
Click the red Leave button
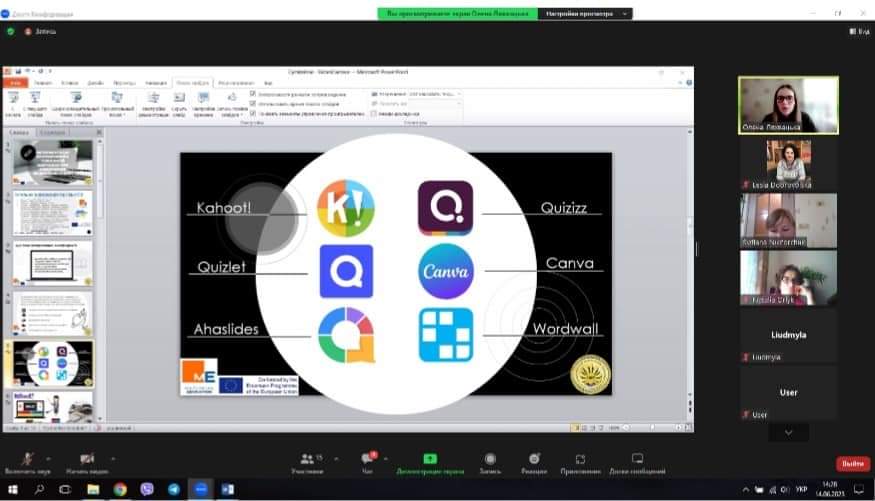[853, 464]
